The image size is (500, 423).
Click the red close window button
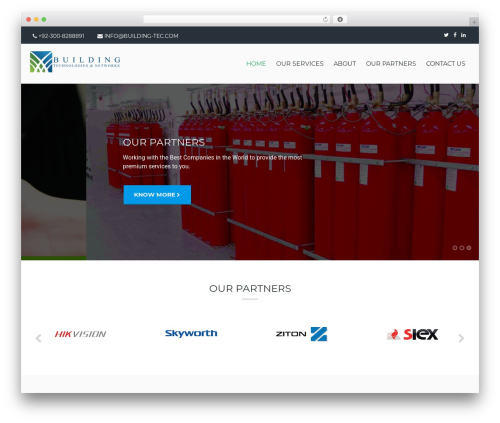tap(29, 19)
